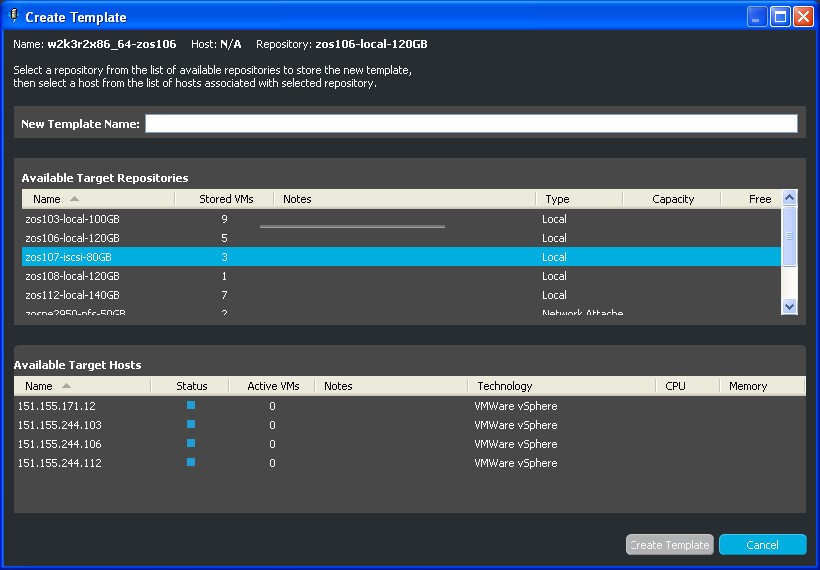Click VMWare vSphere for host 151.155.171.12
The image size is (820, 570).
(x=516, y=406)
